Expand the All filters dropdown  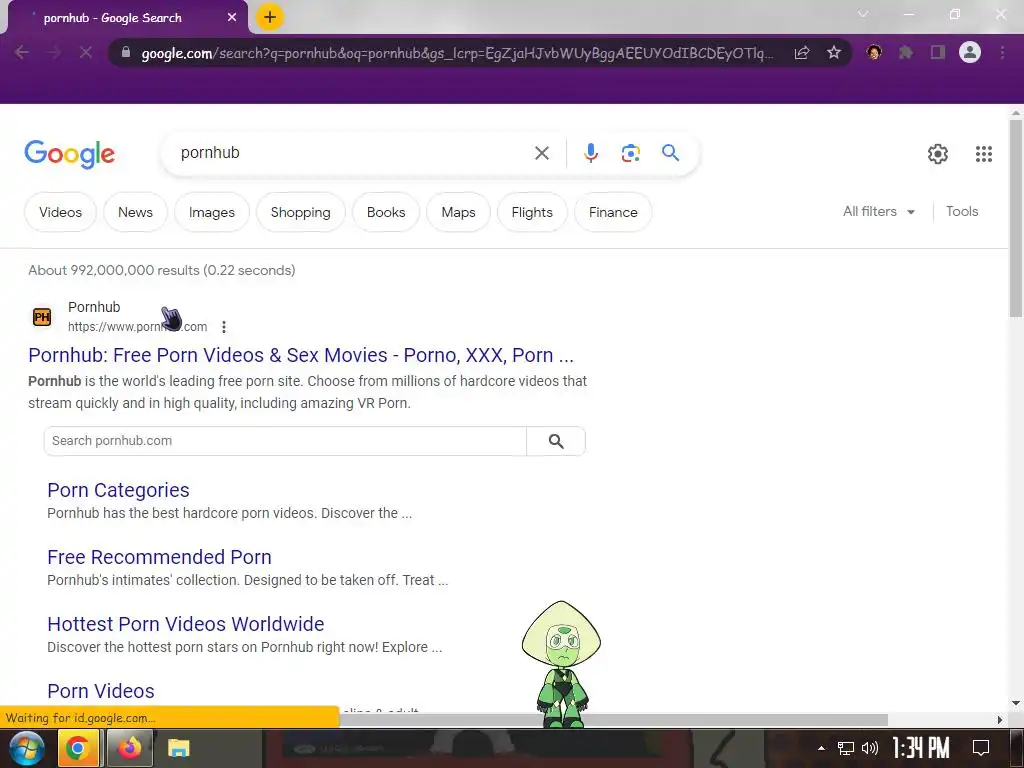click(x=878, y=212)
